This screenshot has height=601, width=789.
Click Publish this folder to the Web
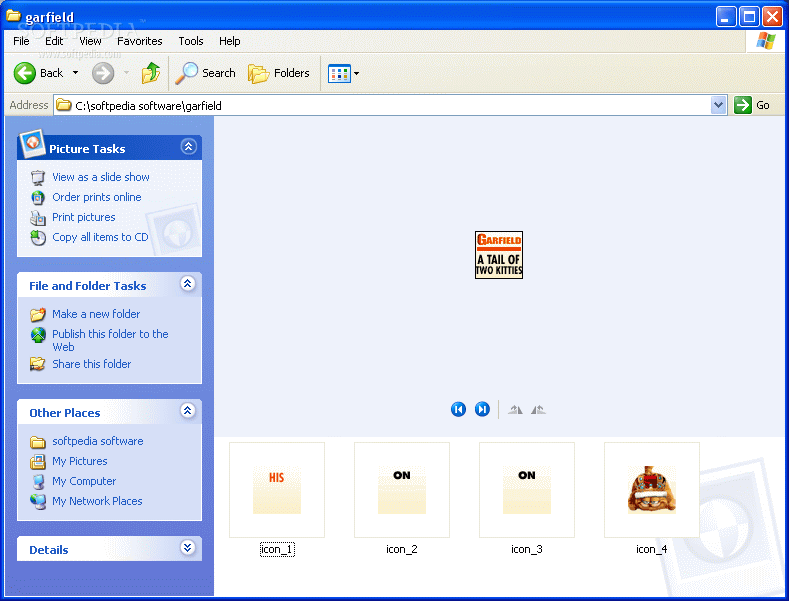[110, 340]
